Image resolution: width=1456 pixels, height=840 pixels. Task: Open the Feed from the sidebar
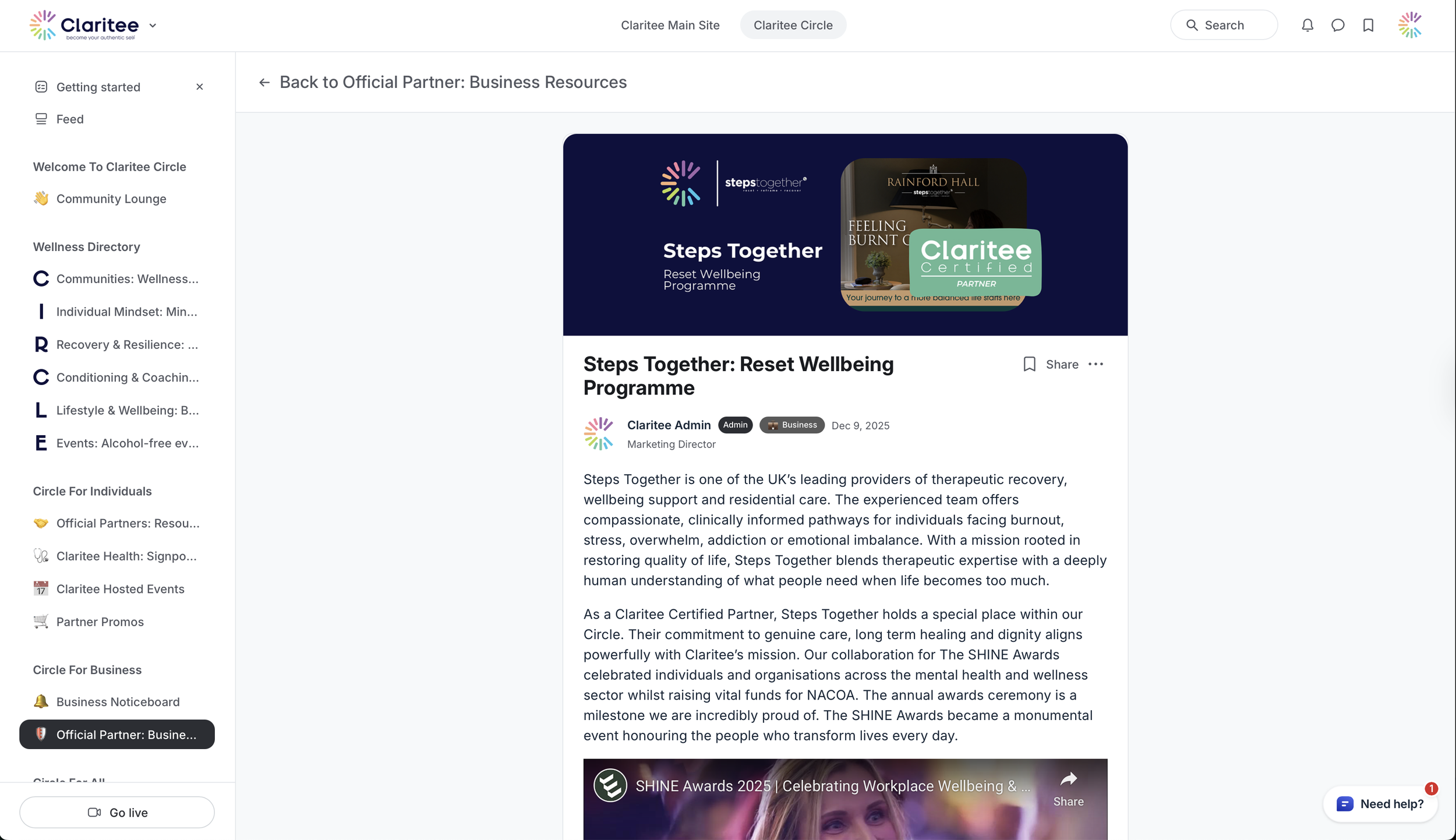(x=70, y=119)
